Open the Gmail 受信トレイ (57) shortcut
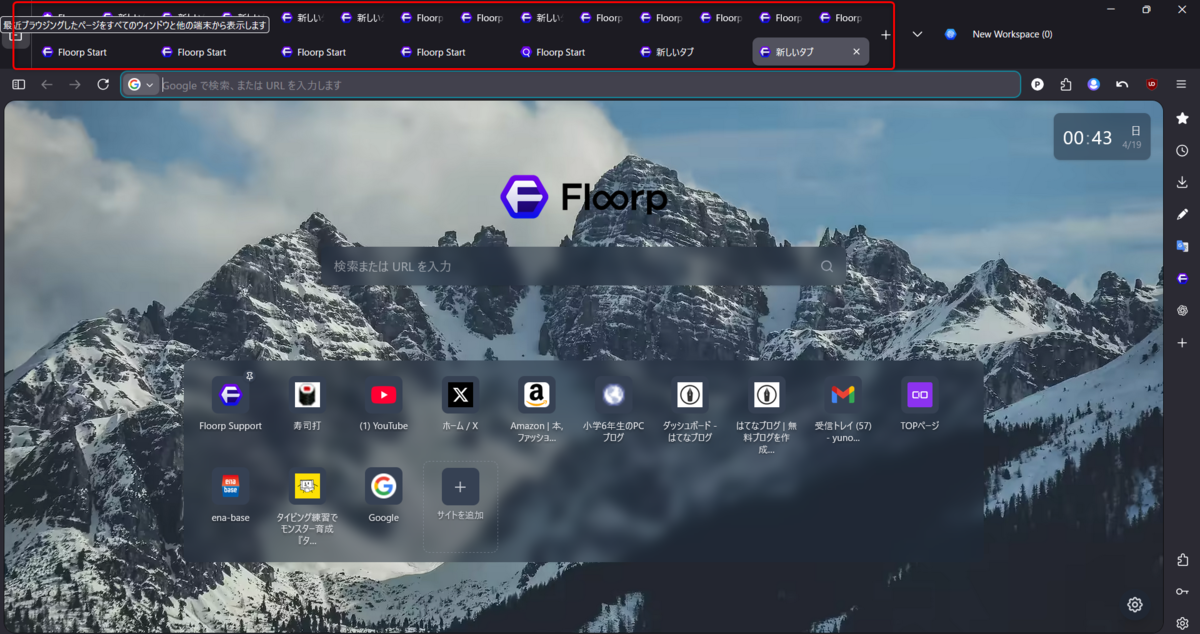This screenshot has width=1200, height=634. [x=843, y=408]
